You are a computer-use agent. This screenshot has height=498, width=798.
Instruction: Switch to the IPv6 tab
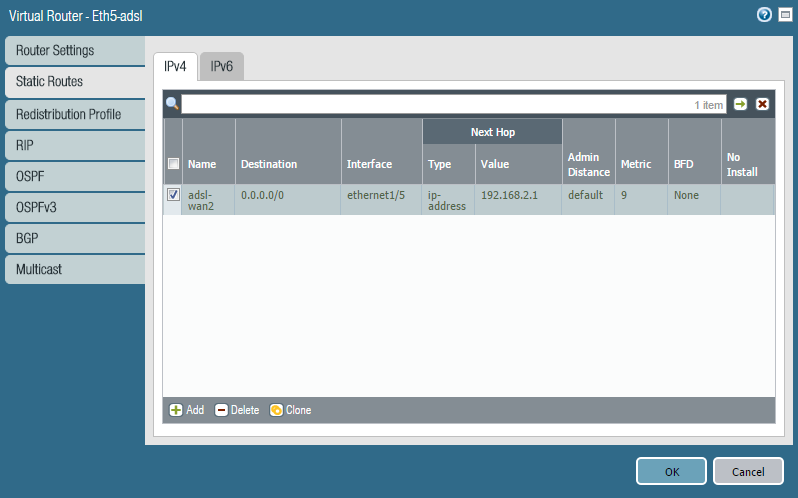pos(222,67)
